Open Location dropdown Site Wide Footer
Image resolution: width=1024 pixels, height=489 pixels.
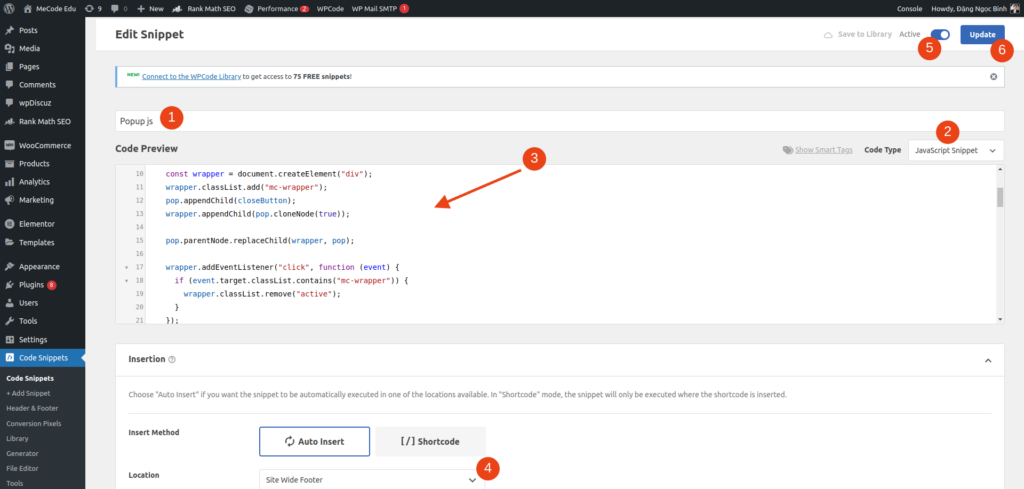pyautogui.click(x=372, y=479)
